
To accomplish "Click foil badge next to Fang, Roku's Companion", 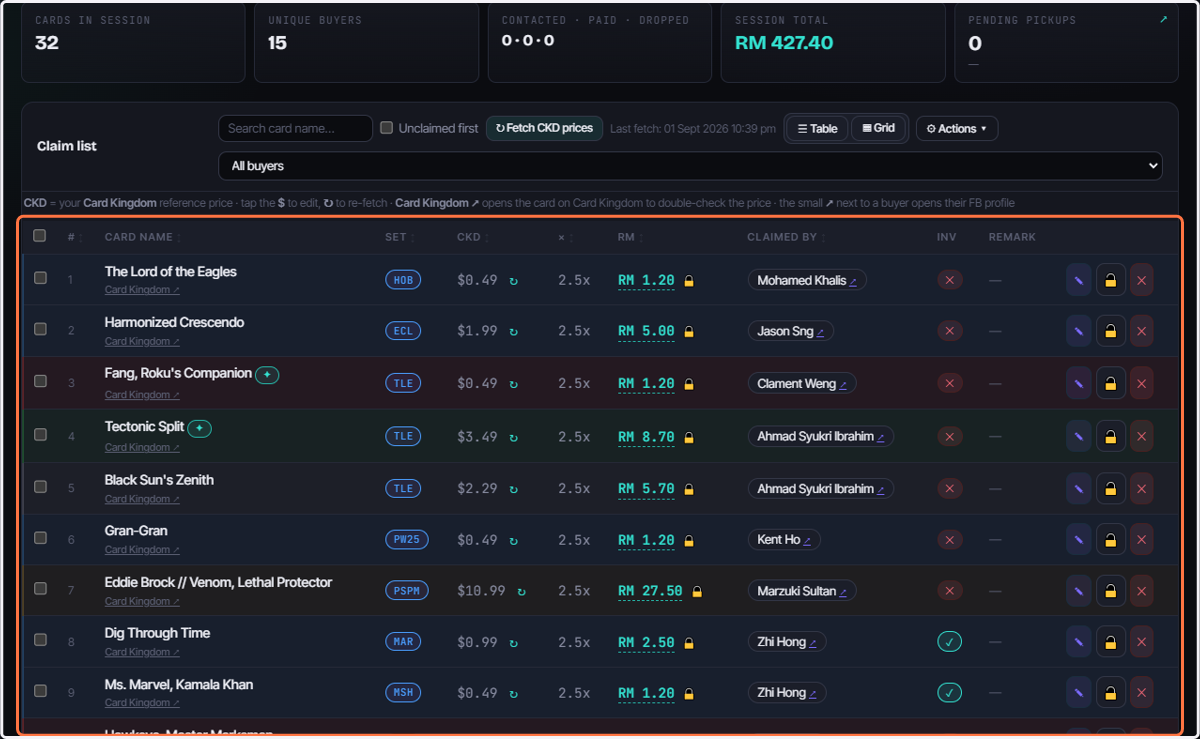I will click(x=267, y=375).
